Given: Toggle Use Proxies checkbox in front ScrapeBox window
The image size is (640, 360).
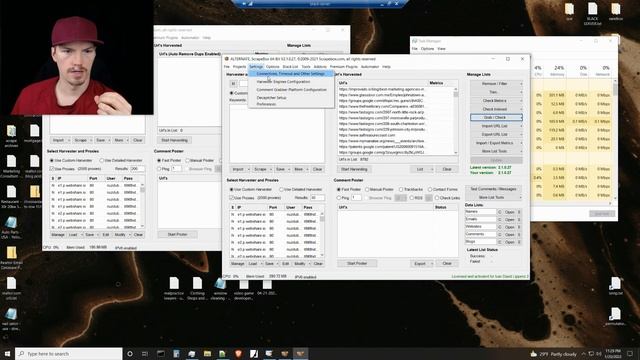Looking at the screenshot, I should pyautogui.click(x=231, y=198).
